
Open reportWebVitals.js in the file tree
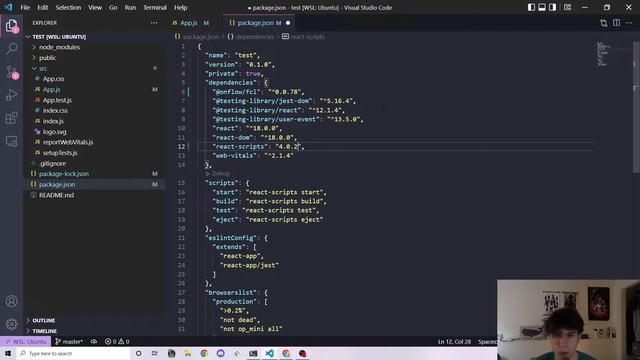pos(68,142)
